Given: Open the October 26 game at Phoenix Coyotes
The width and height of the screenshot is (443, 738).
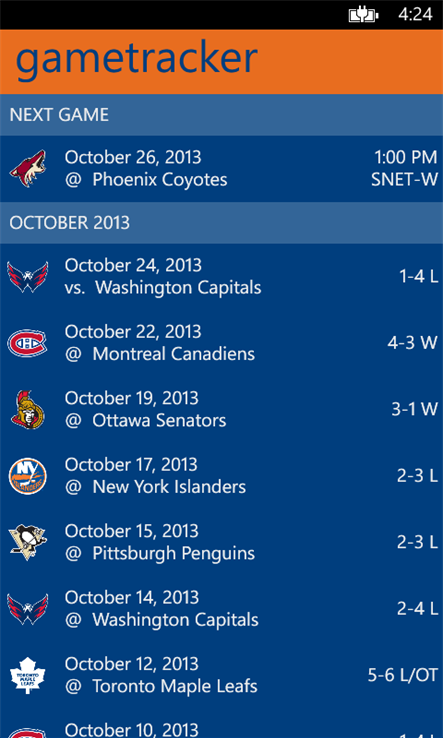Looking at the screenshot, I should pos(221,168).
